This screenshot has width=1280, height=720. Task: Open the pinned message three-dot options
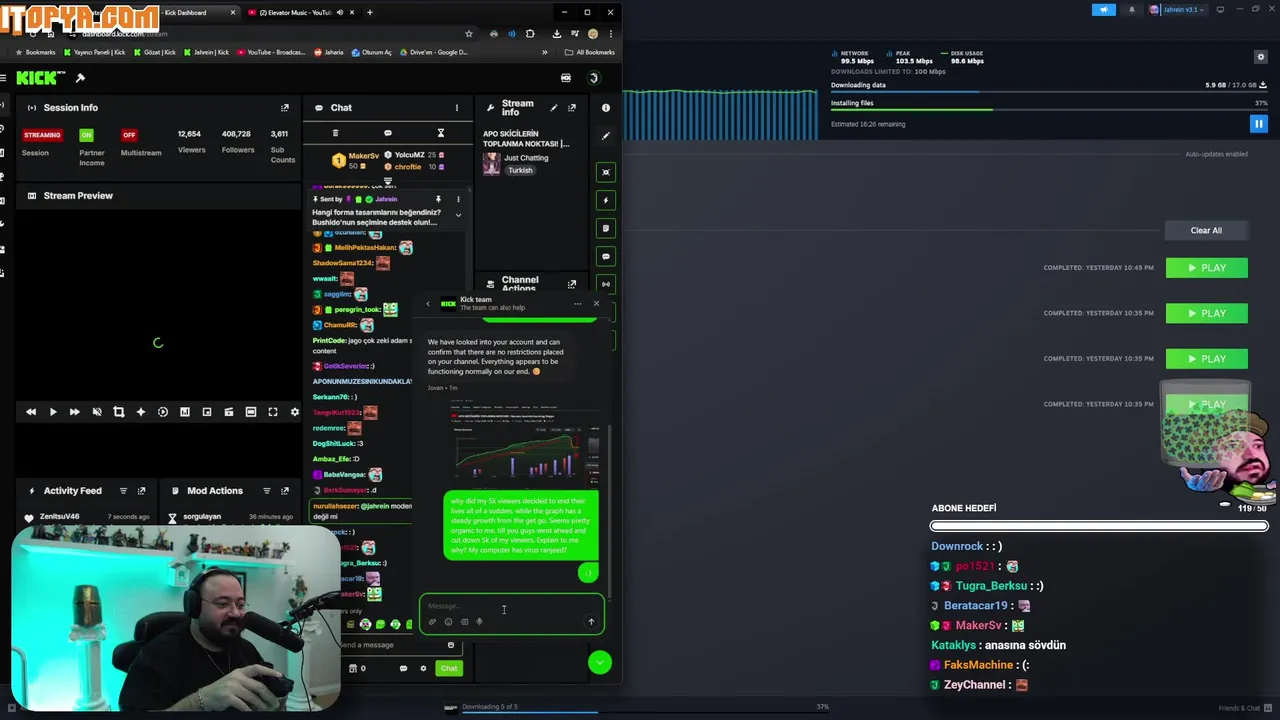click(x=458, y=199)
